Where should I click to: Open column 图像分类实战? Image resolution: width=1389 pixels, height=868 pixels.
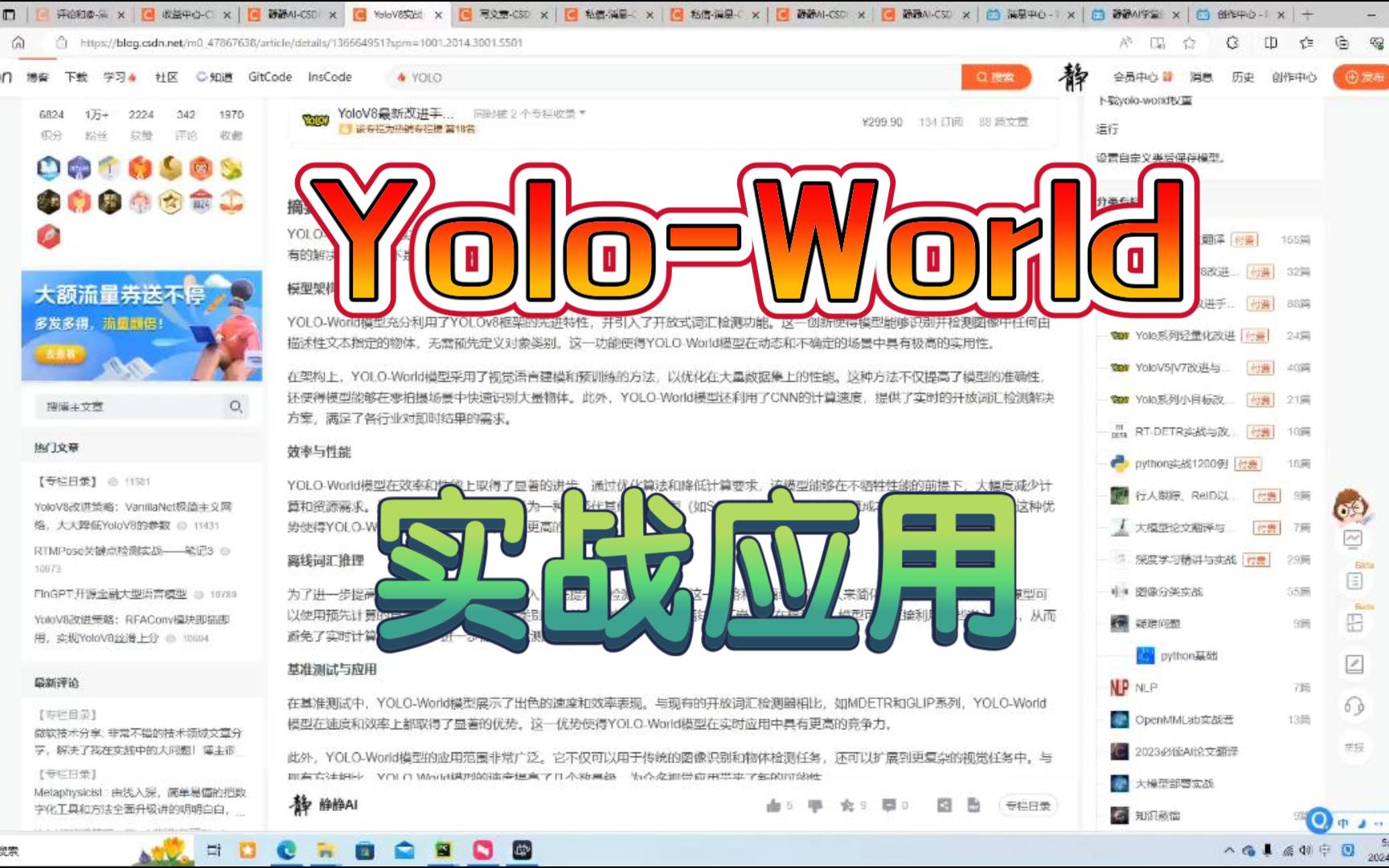click(x=1169, y=592)
